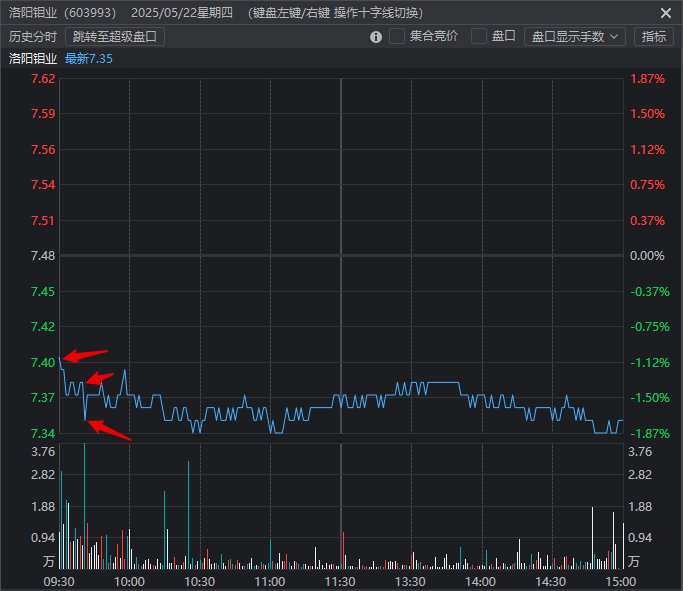Select the 历史分时 tab label
Screen dimensions: 683x591
click(33, 37)
